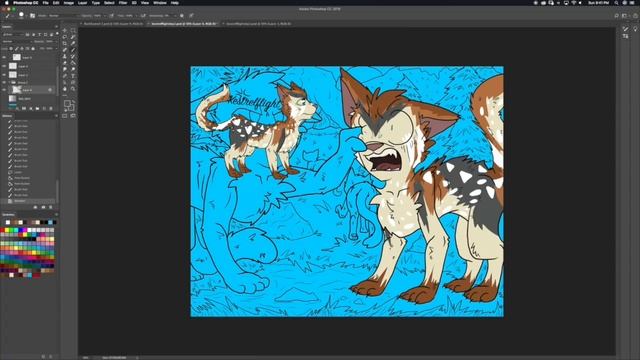Open smoothing options gear icon
The width and height of the screenshot is (640, 360).
pos(182,16)
